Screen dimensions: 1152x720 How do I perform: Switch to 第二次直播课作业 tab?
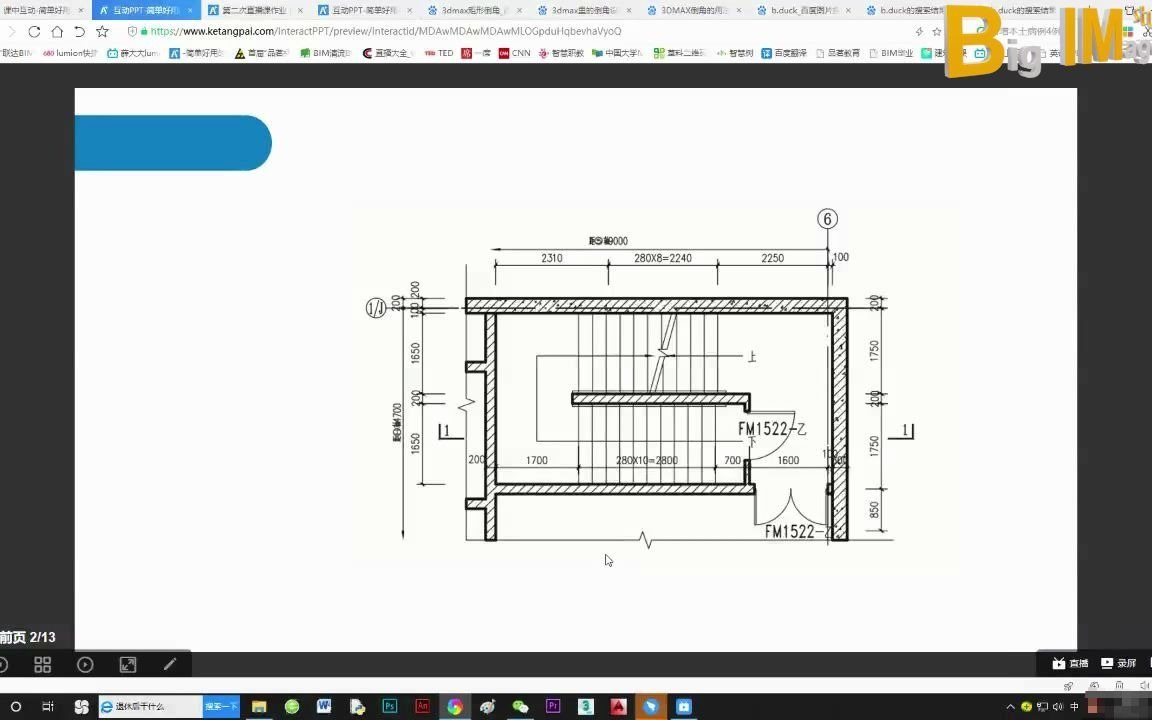252,10
